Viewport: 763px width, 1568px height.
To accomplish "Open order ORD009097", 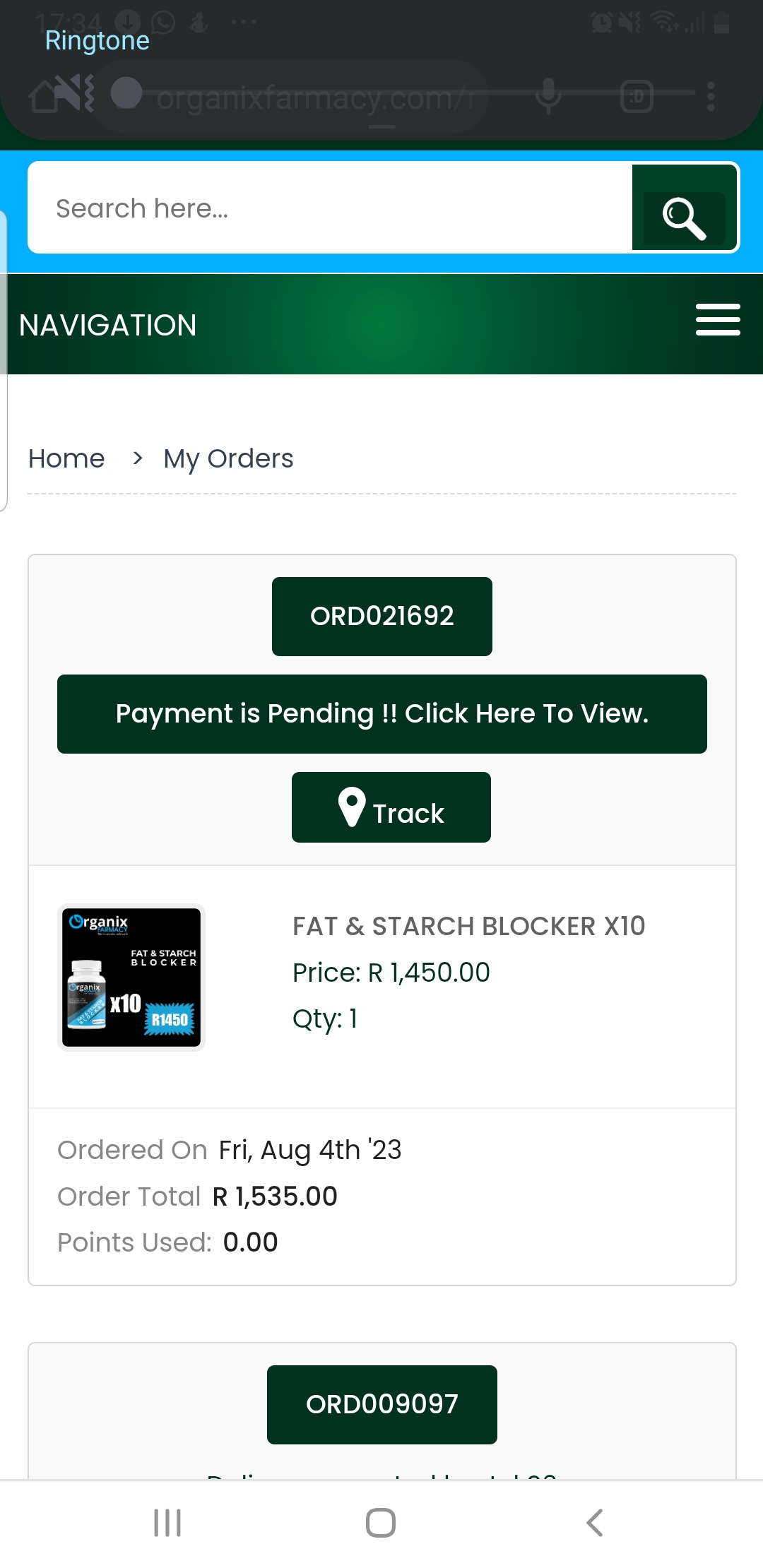I will tap(382, 1405).
